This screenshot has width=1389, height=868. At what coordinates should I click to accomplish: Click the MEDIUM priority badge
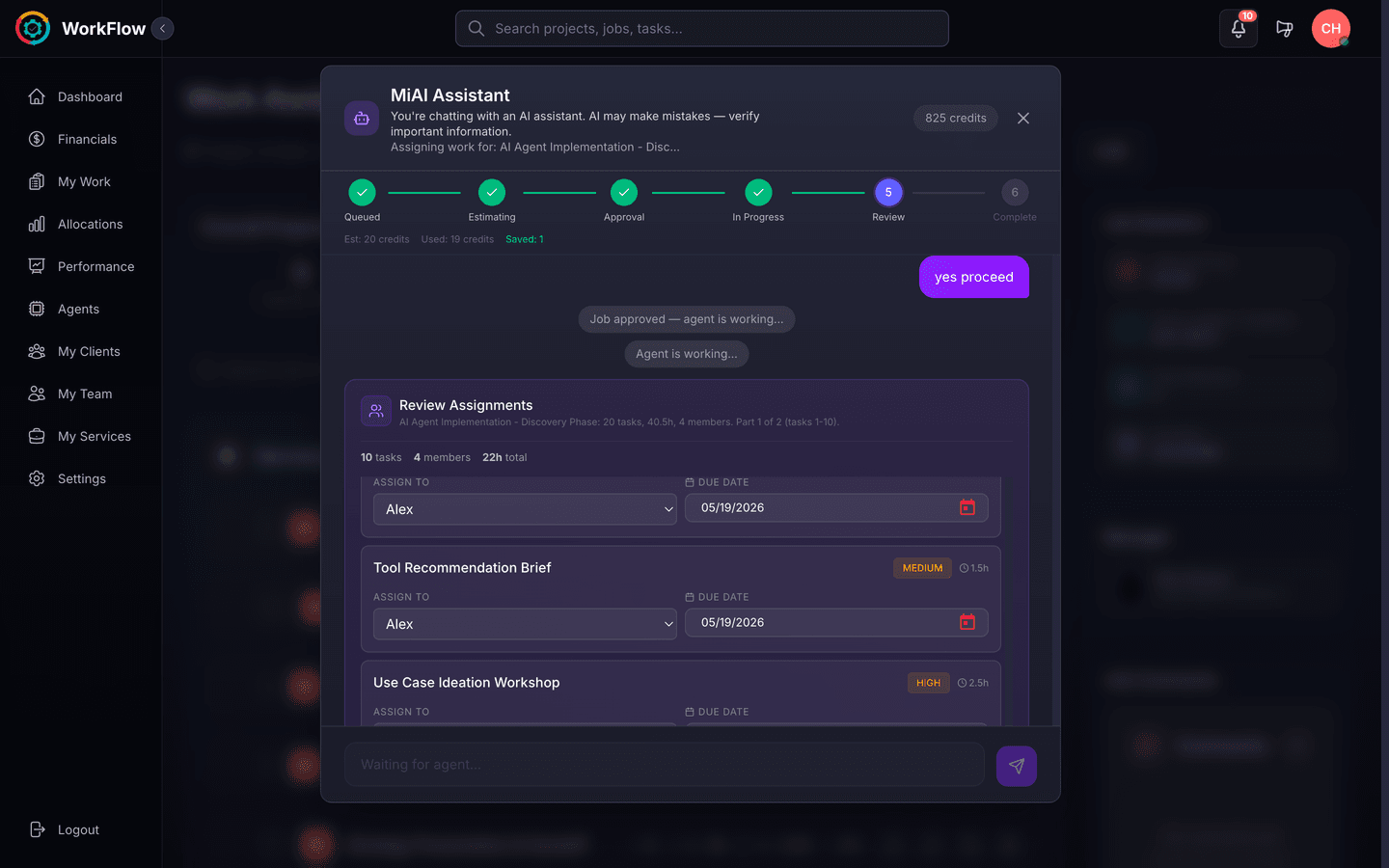922,568
